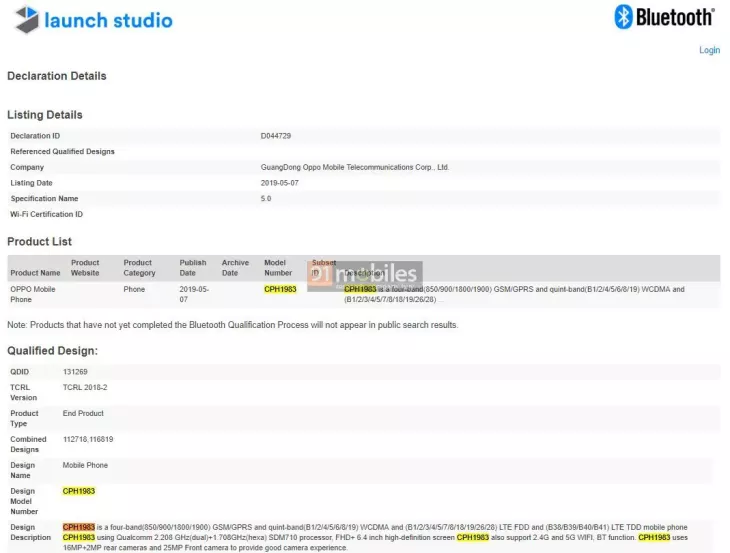730x553 pixels.
Task: Click the Archive Date column header
Action: pyautogui.click(x=235, y=268)
